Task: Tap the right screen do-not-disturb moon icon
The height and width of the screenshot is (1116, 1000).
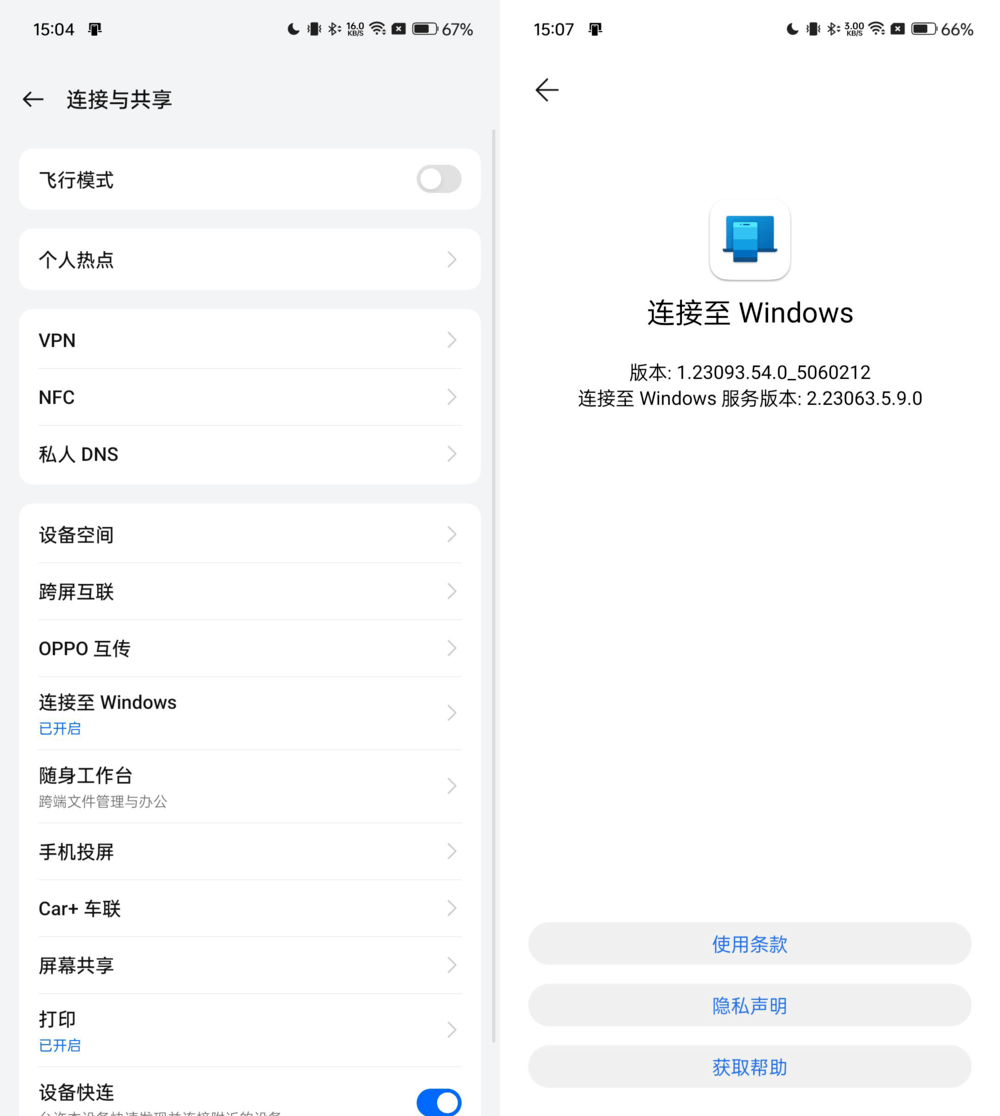Action: pyautogui.click(x=792, y=29)
